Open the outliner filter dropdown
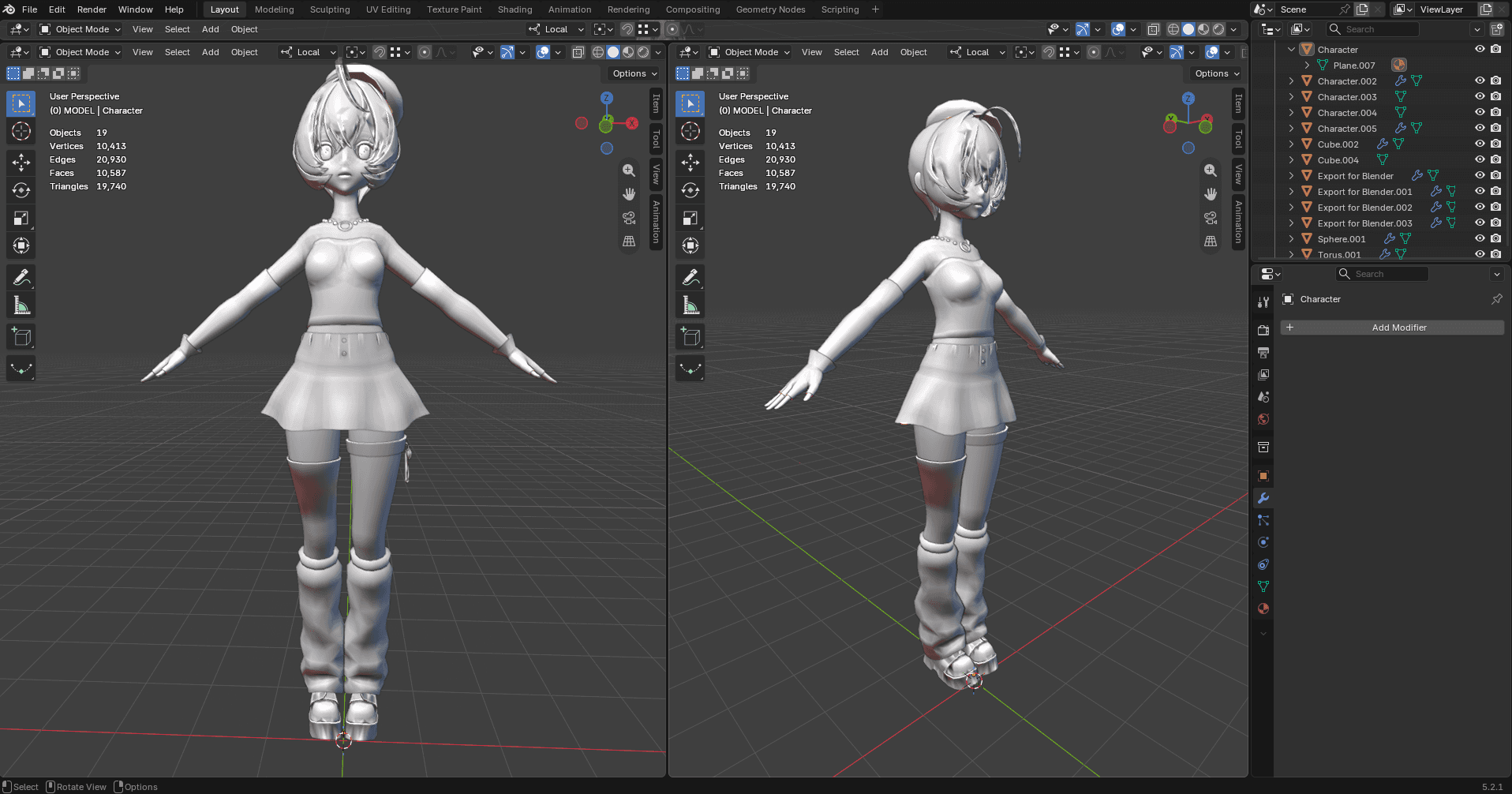Screen dimensions: 1512x794 coord(1477,29)
